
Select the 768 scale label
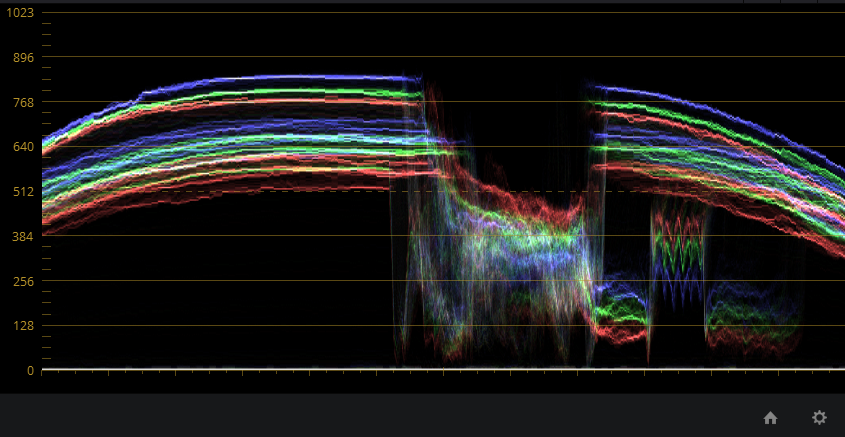(x=23, y=102)
